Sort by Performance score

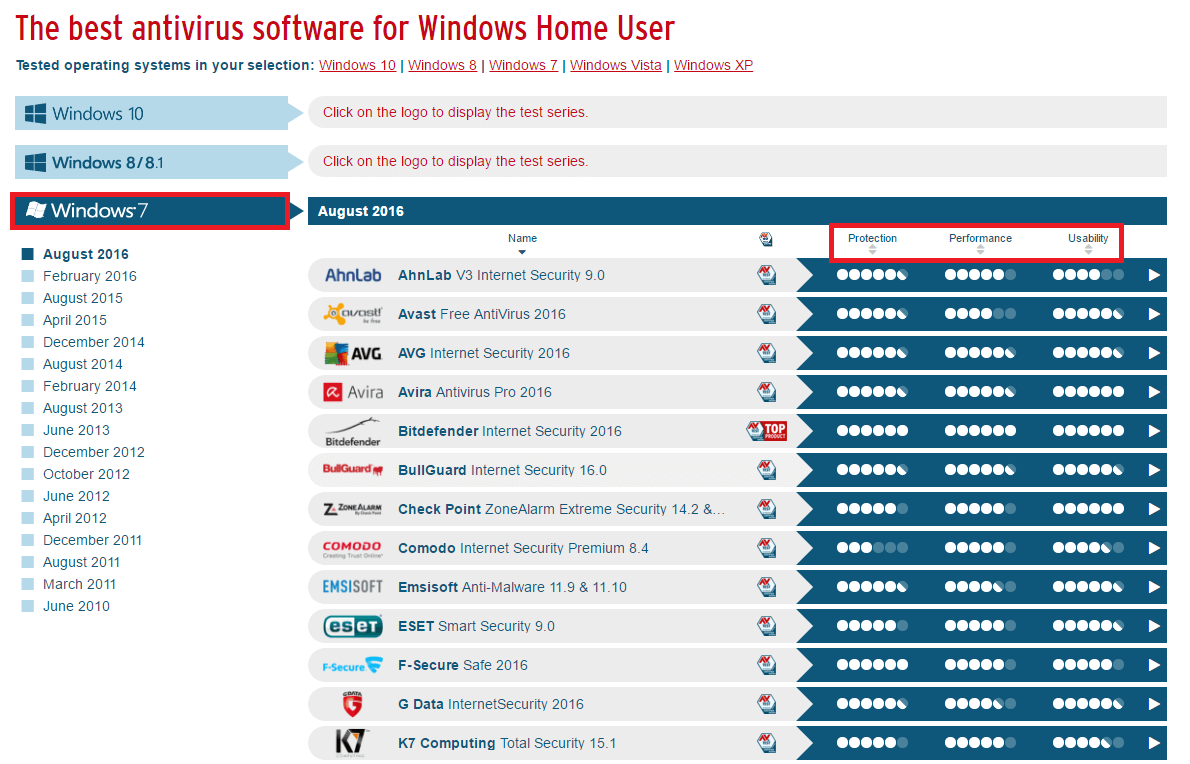980,242
